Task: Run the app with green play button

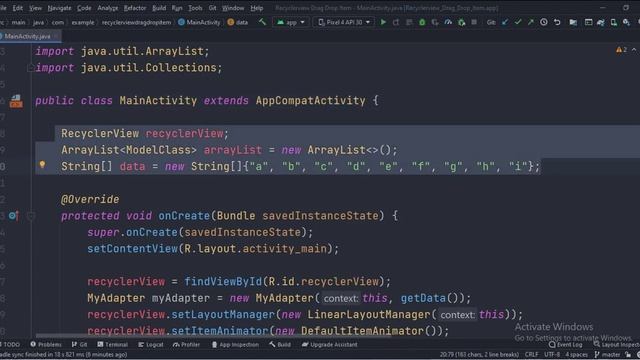Action: pos(383,22)
